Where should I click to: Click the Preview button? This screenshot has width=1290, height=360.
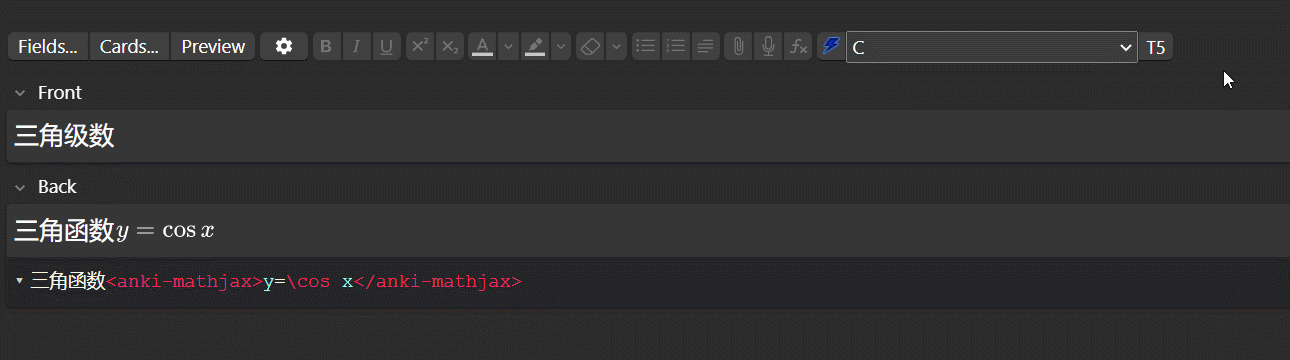pyautogui.click(x=213, y=46)
